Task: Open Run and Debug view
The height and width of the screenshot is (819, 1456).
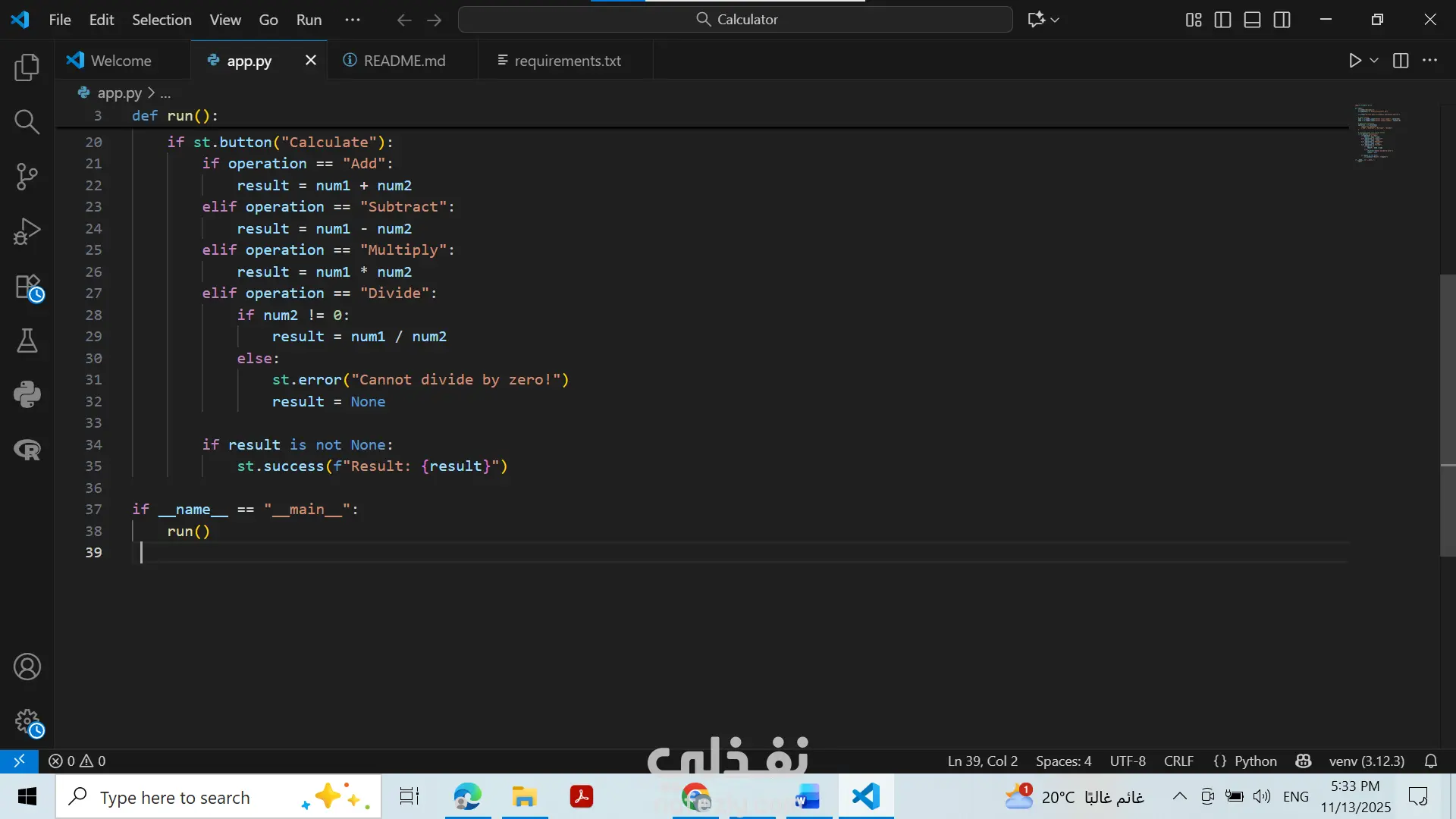Action: click(x=27, y=231)
